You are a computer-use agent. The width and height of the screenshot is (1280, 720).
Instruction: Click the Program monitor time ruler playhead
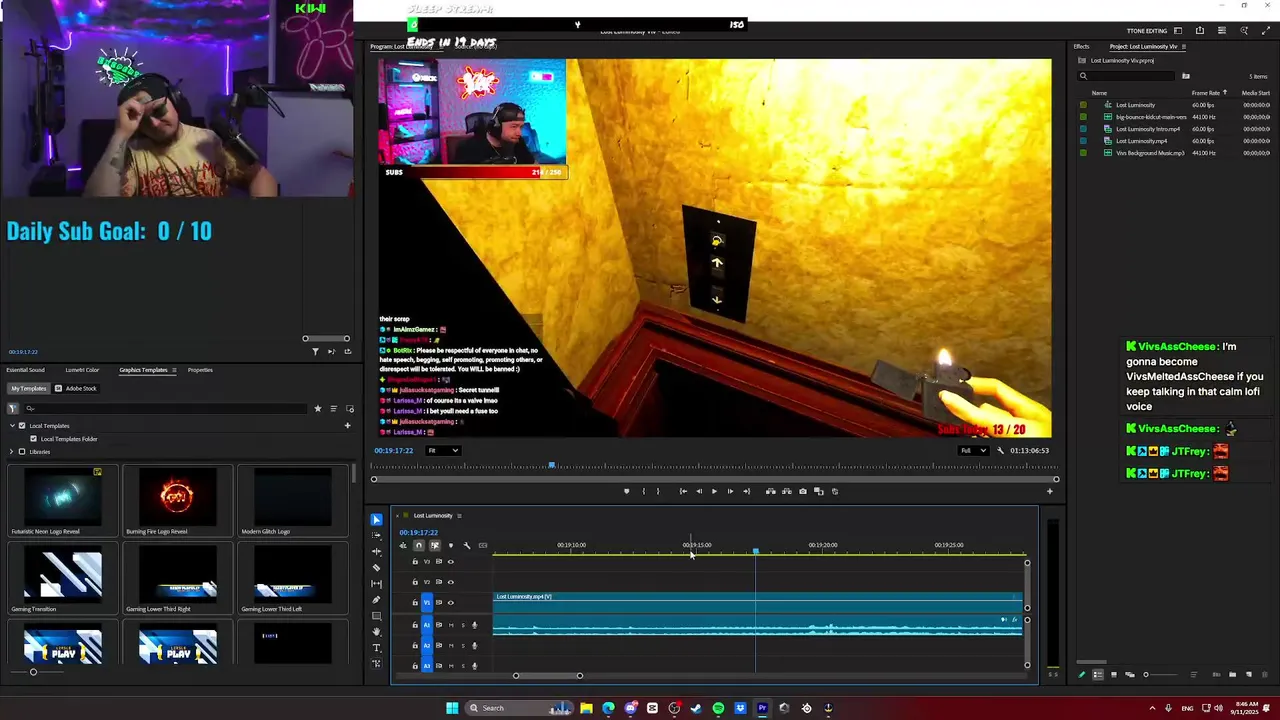[552, 465]
